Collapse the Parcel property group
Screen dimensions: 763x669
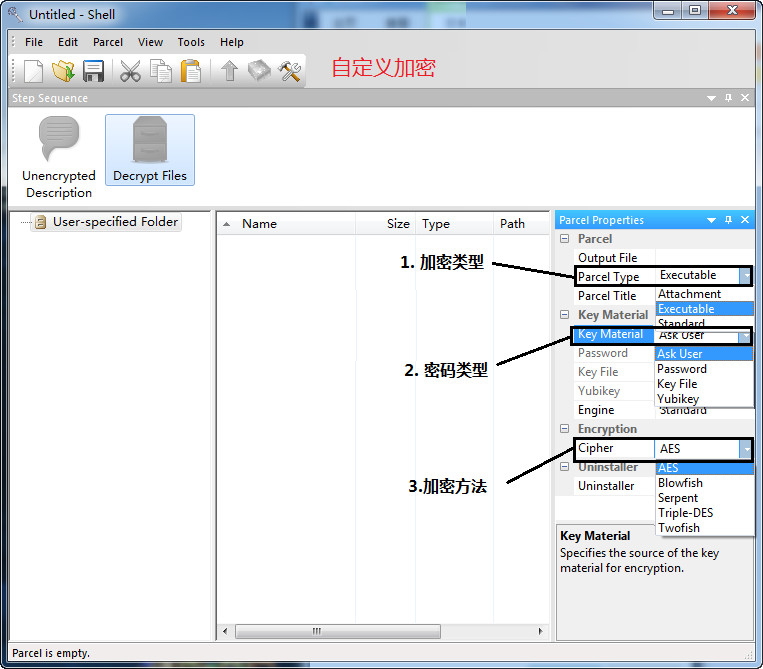click(x=564, y=239)
